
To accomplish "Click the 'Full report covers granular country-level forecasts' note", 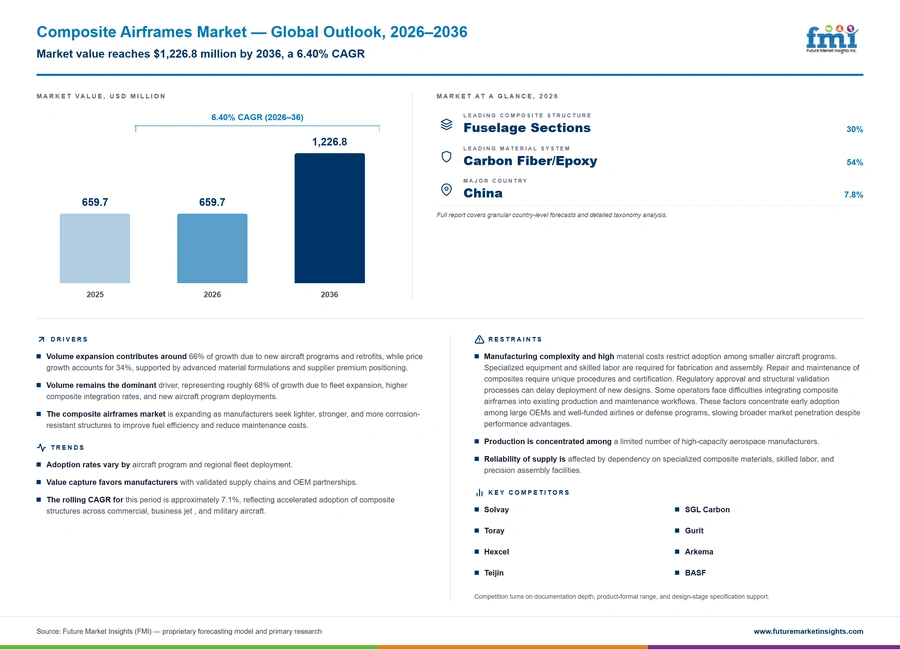I will (552, 215).
